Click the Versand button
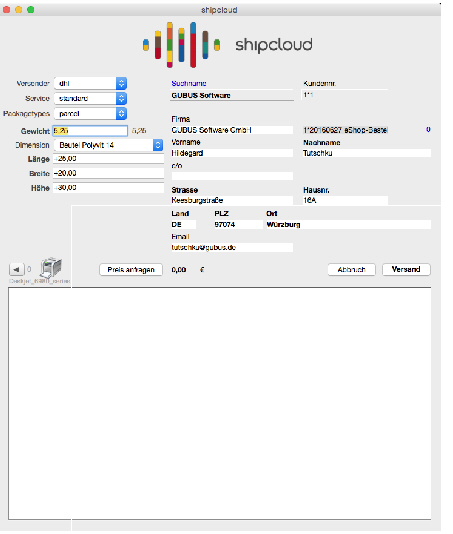 pos(406,269)
